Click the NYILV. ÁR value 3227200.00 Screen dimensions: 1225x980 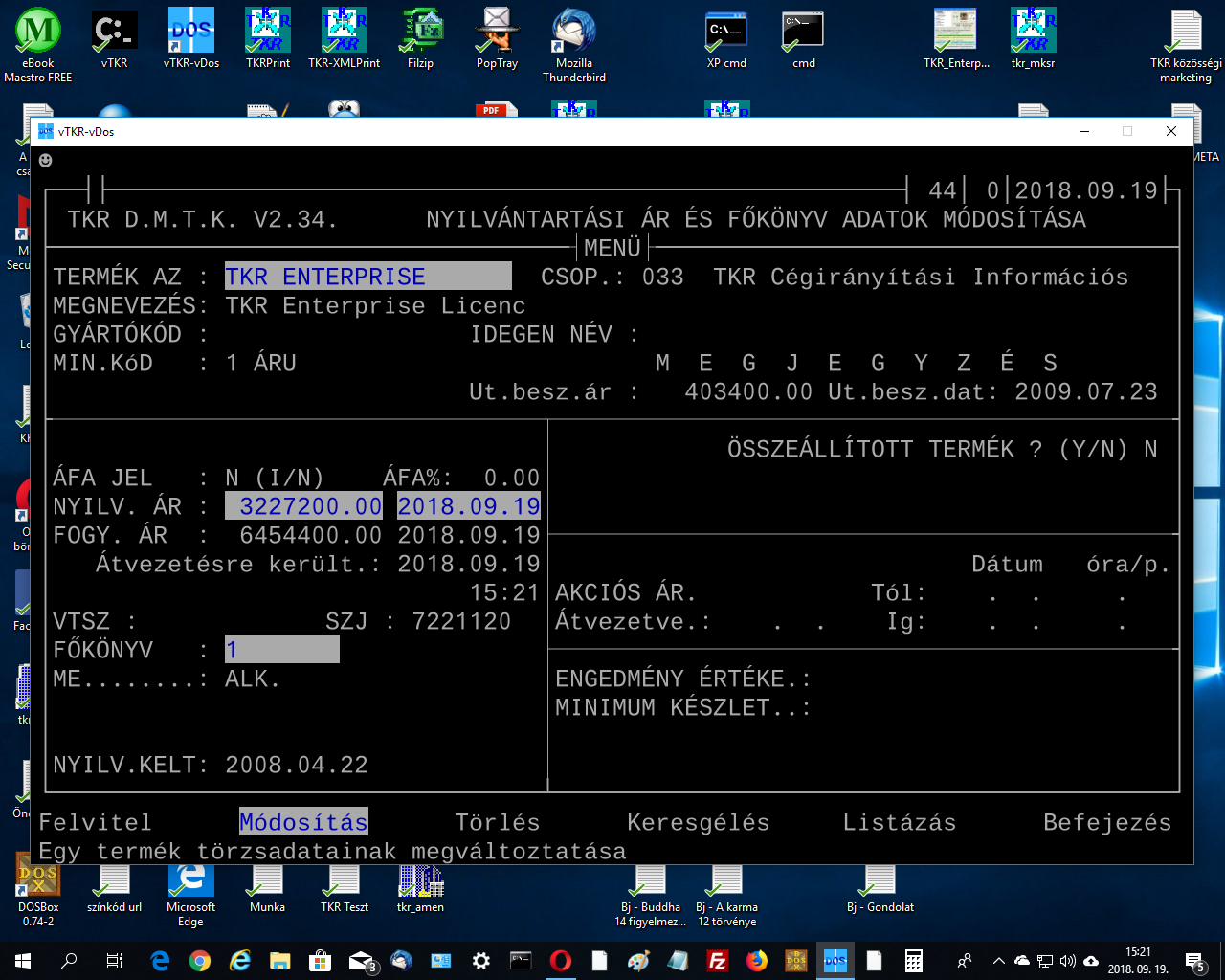(x=304, y=506)
